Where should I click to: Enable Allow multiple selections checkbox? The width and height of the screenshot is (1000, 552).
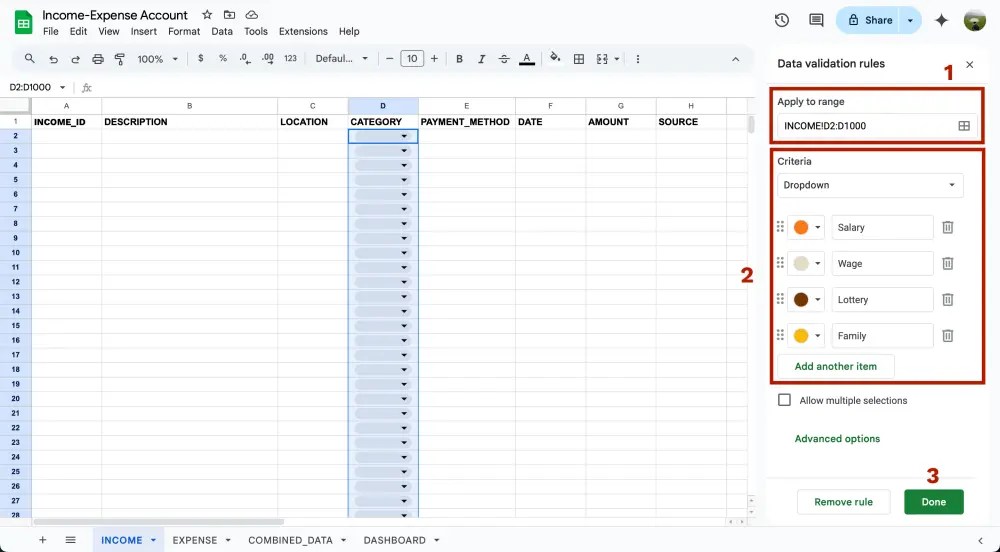click(785, 400)
